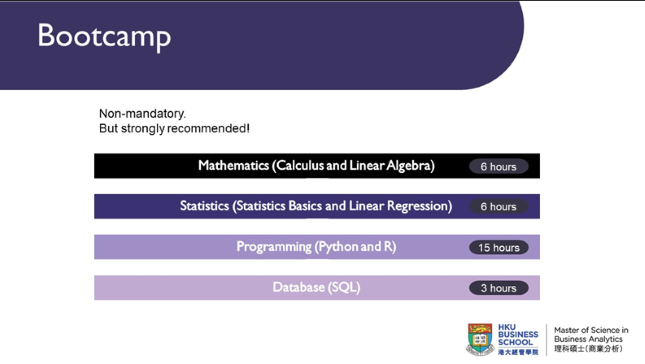Click the Non-mandatory text line
The height and width of the screenshot is (364, 645).
142,114
